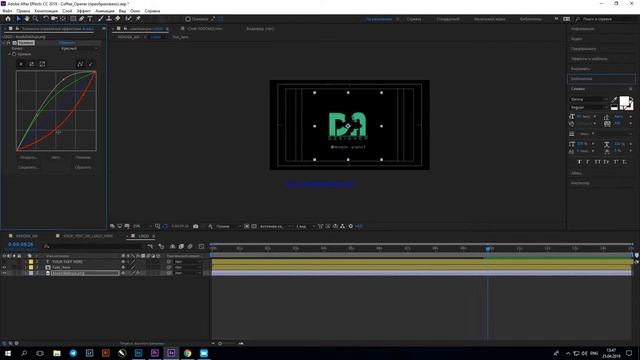Click the Reset link of Curves effect
640x360 pixels.
(67, 42)
